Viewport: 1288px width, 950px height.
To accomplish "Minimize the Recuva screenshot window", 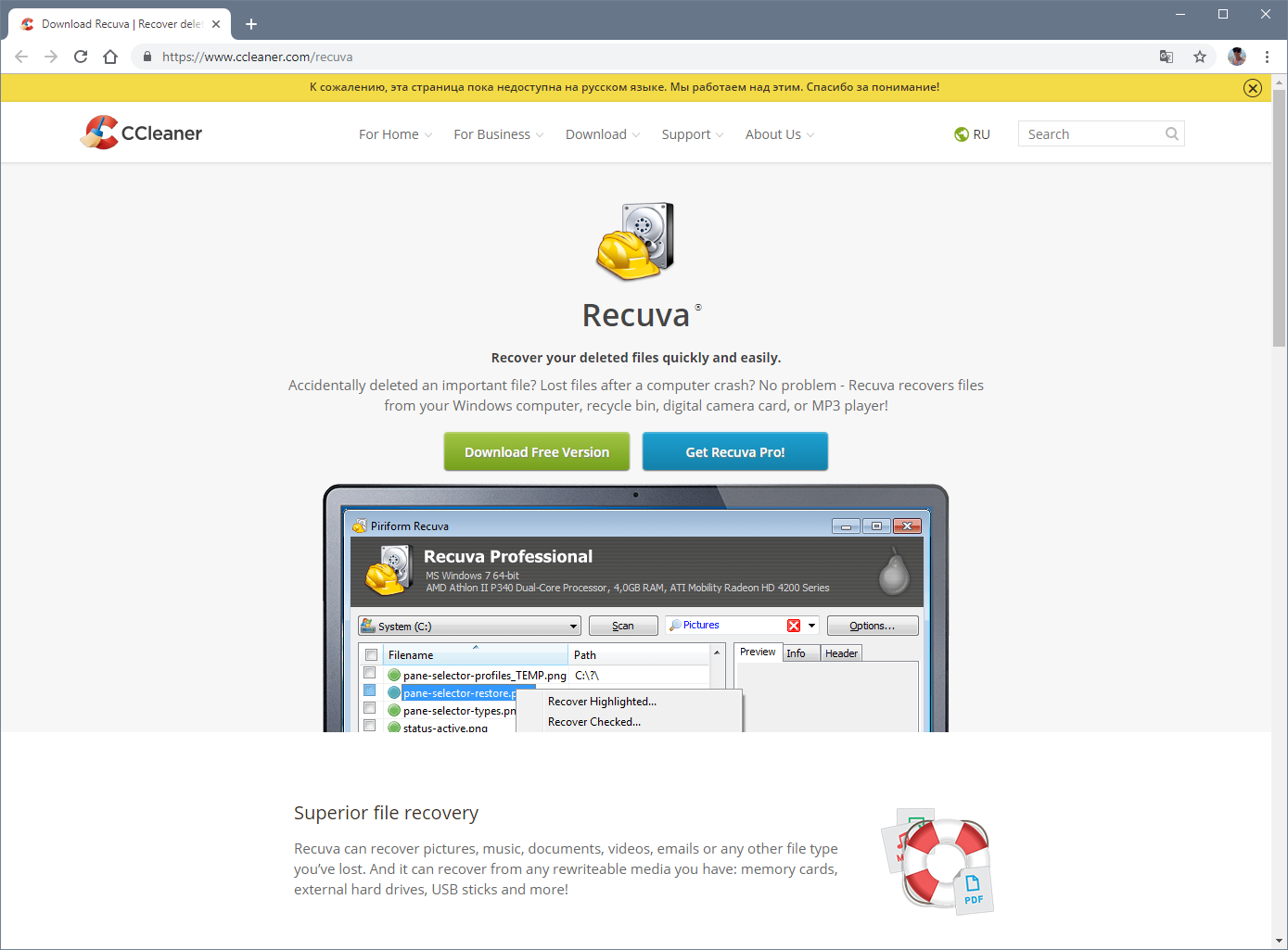I will 846,526.
